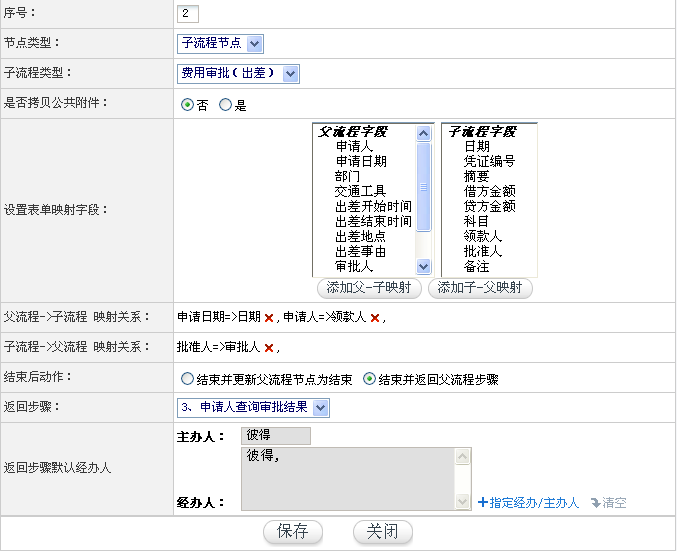The height and width of the screenshot is (551, 677).
Task: Choose 结束并更新父流程节点为结束 option
Action: [187, 379]
